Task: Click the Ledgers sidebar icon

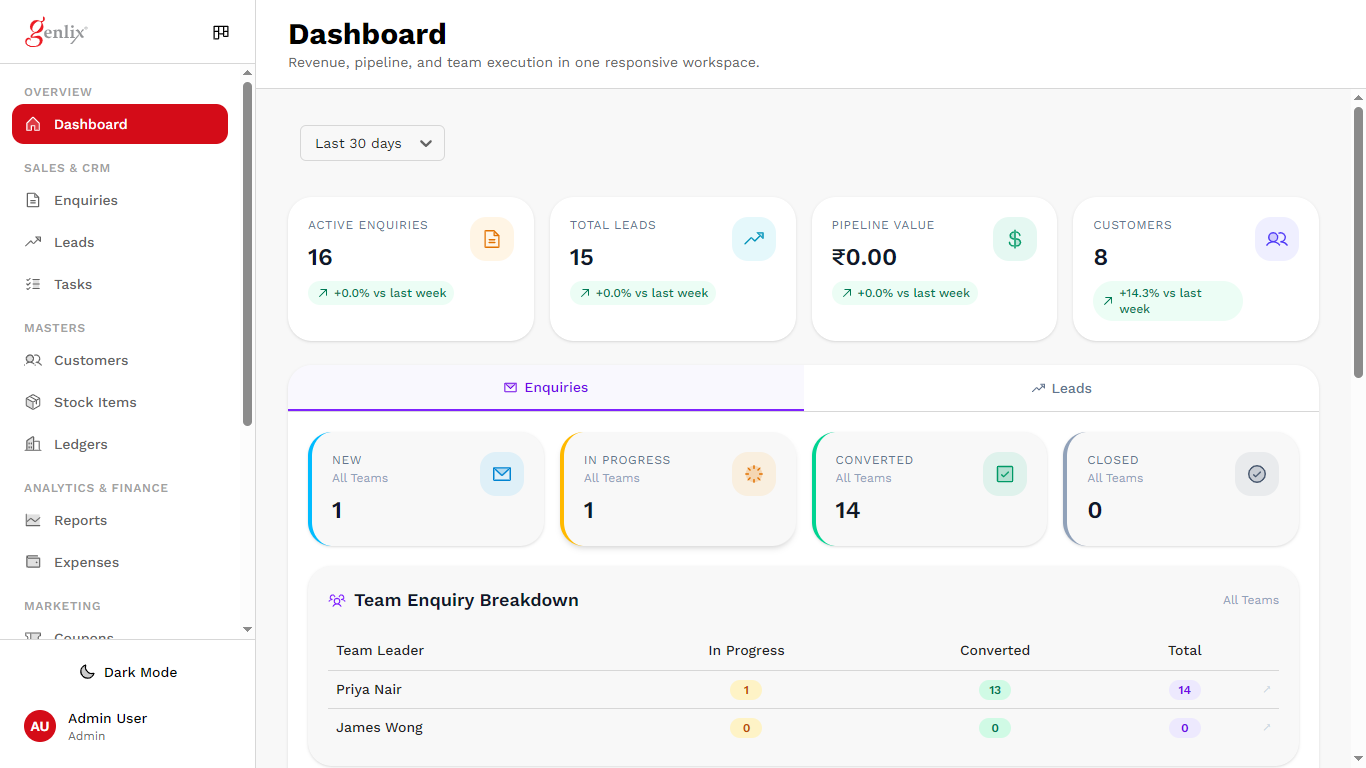Action: (x=34, y=444)
